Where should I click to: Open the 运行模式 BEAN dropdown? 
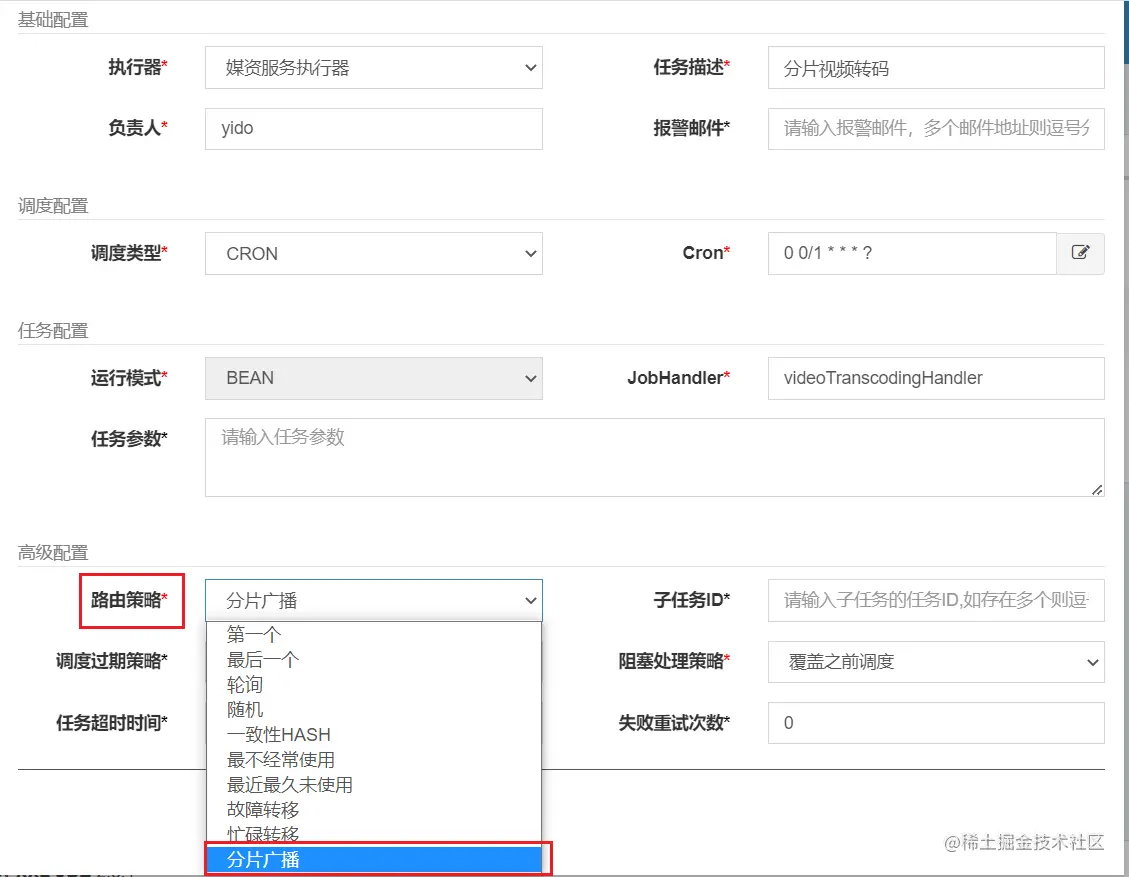point(374,378)
